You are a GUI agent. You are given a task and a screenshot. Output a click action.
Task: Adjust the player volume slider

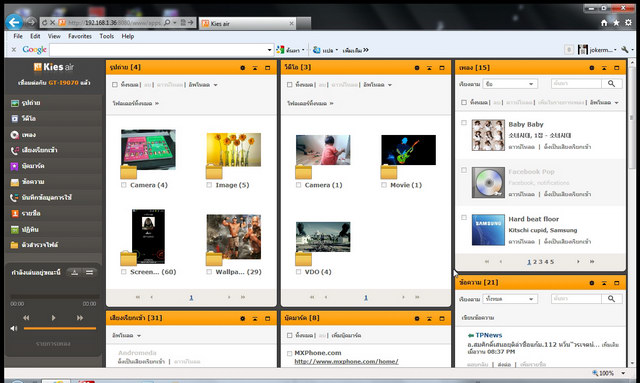(x=60, y=328)
